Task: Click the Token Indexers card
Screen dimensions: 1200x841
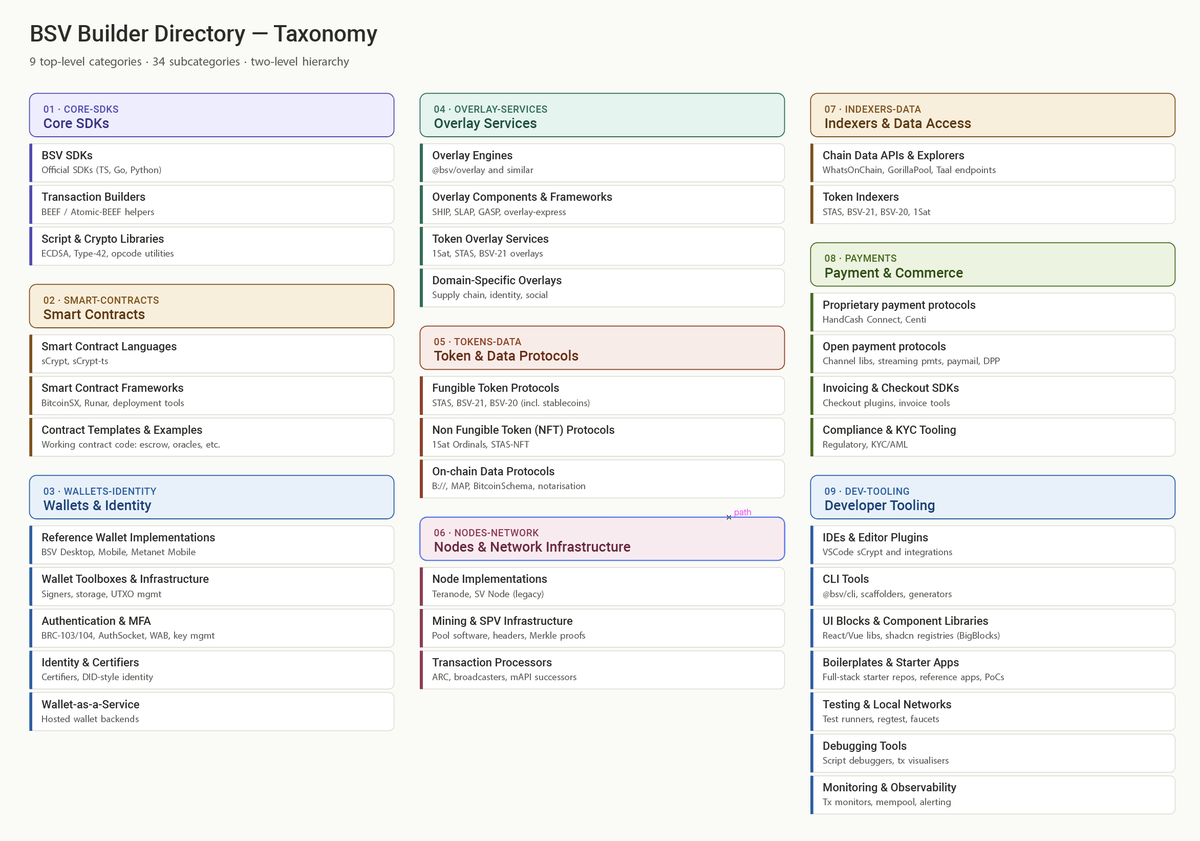Action: [x=993, y=204]
